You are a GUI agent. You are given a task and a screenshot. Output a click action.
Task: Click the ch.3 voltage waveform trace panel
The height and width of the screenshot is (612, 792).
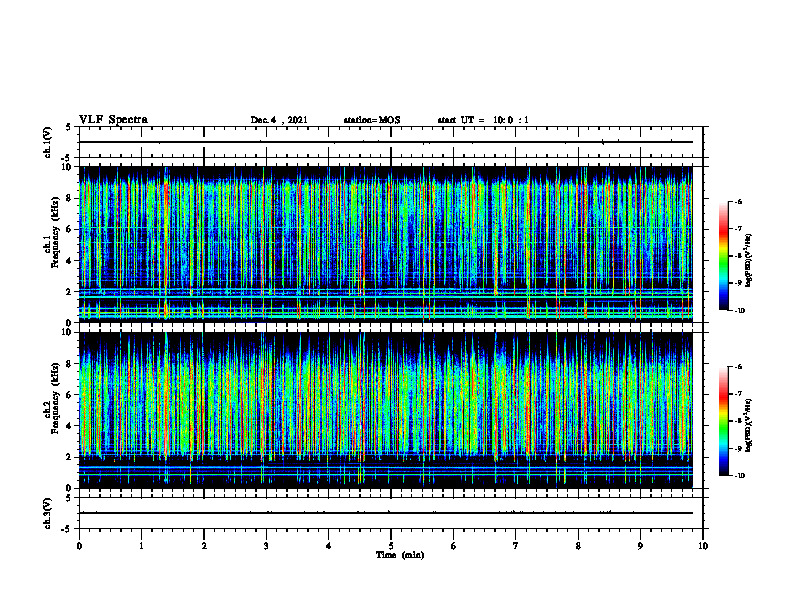tap(391, 513)
